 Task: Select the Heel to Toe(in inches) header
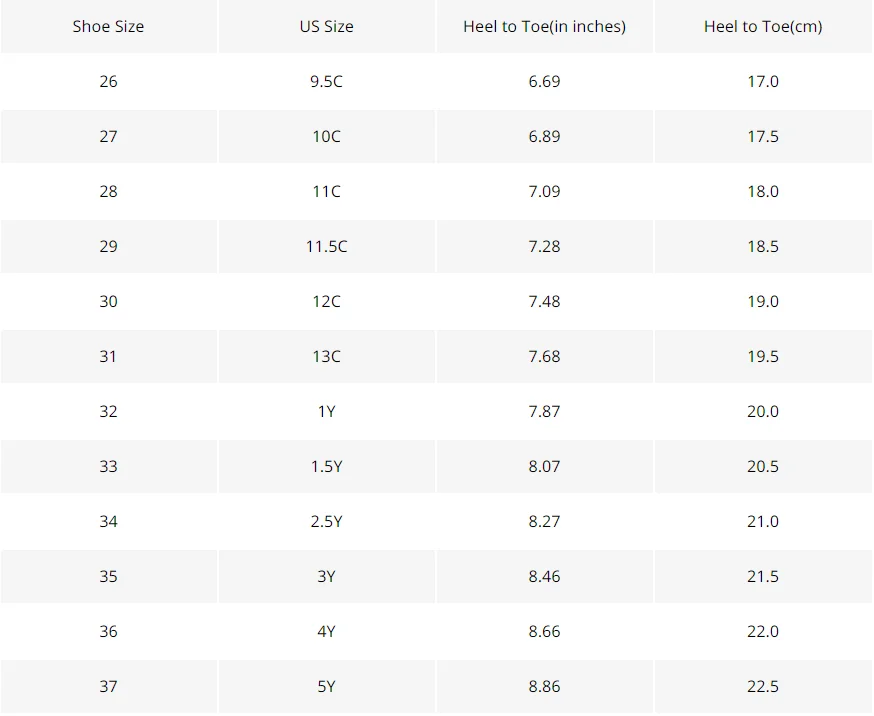545,26
